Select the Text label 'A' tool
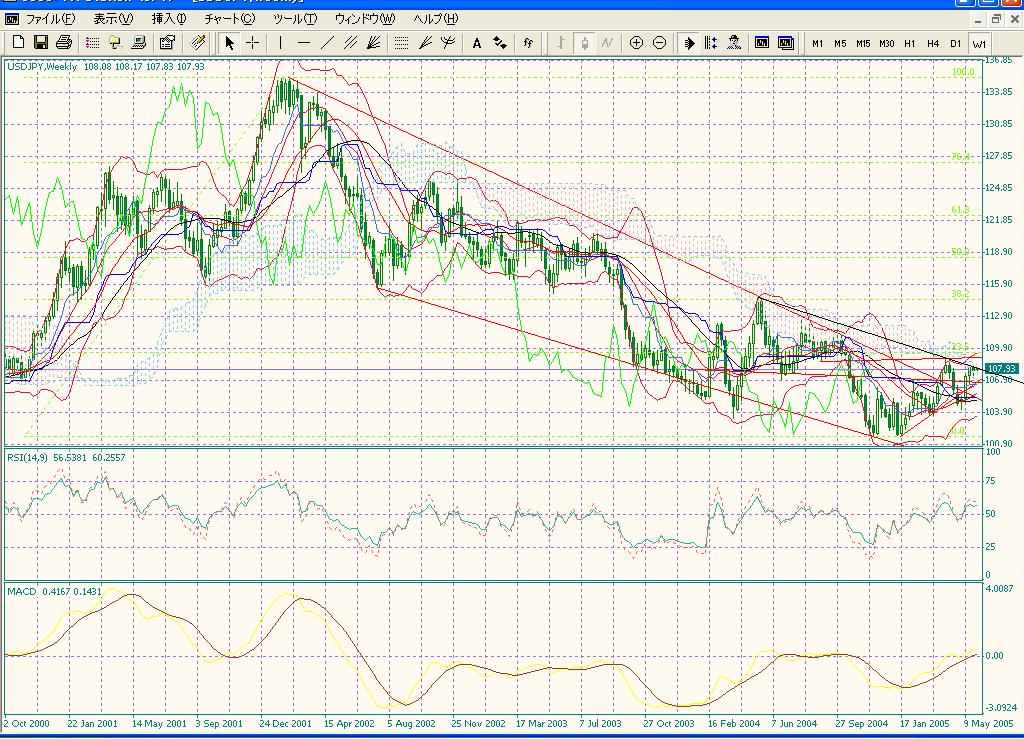1024x739 pixels. click(477, 42)
